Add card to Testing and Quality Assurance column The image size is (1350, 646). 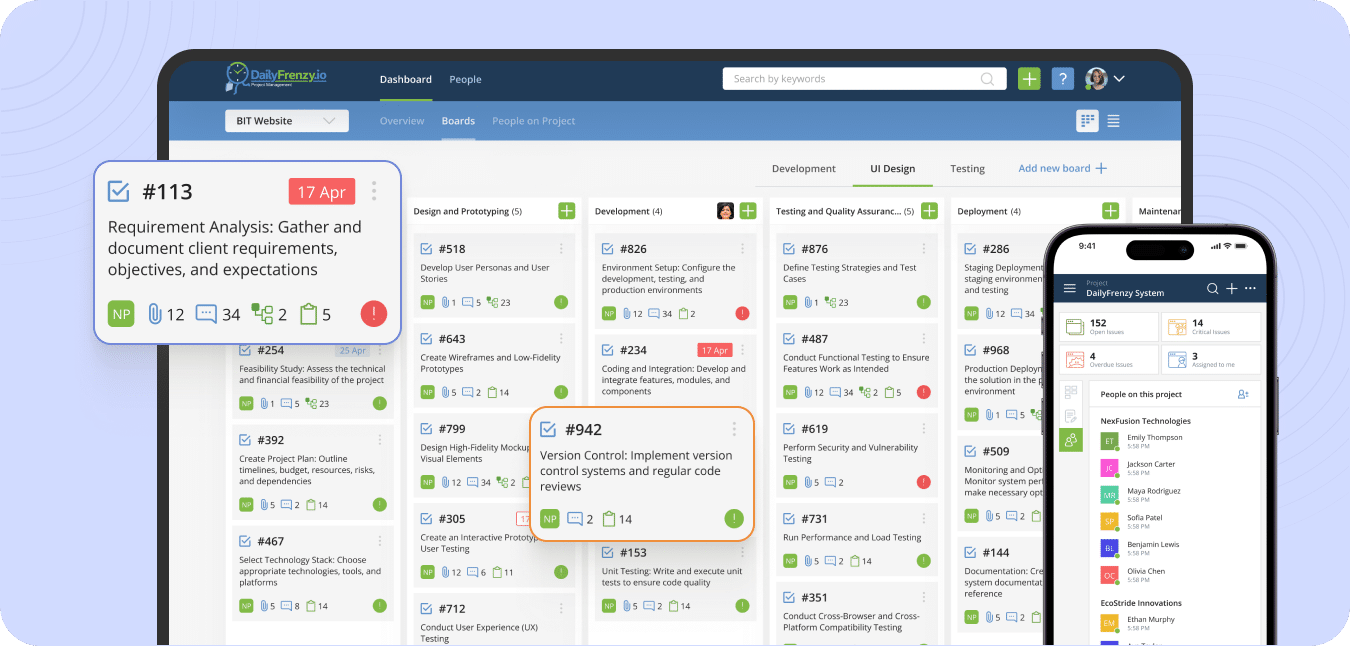[929, 211]
